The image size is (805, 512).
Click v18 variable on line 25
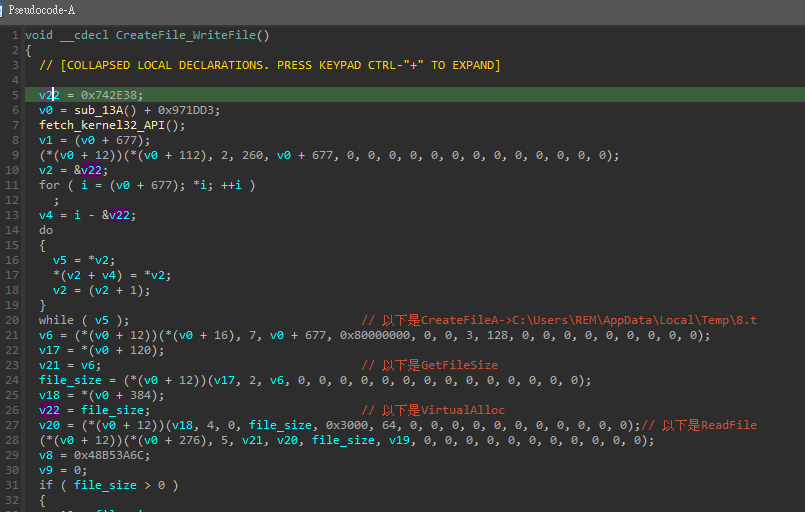[49, 395]
